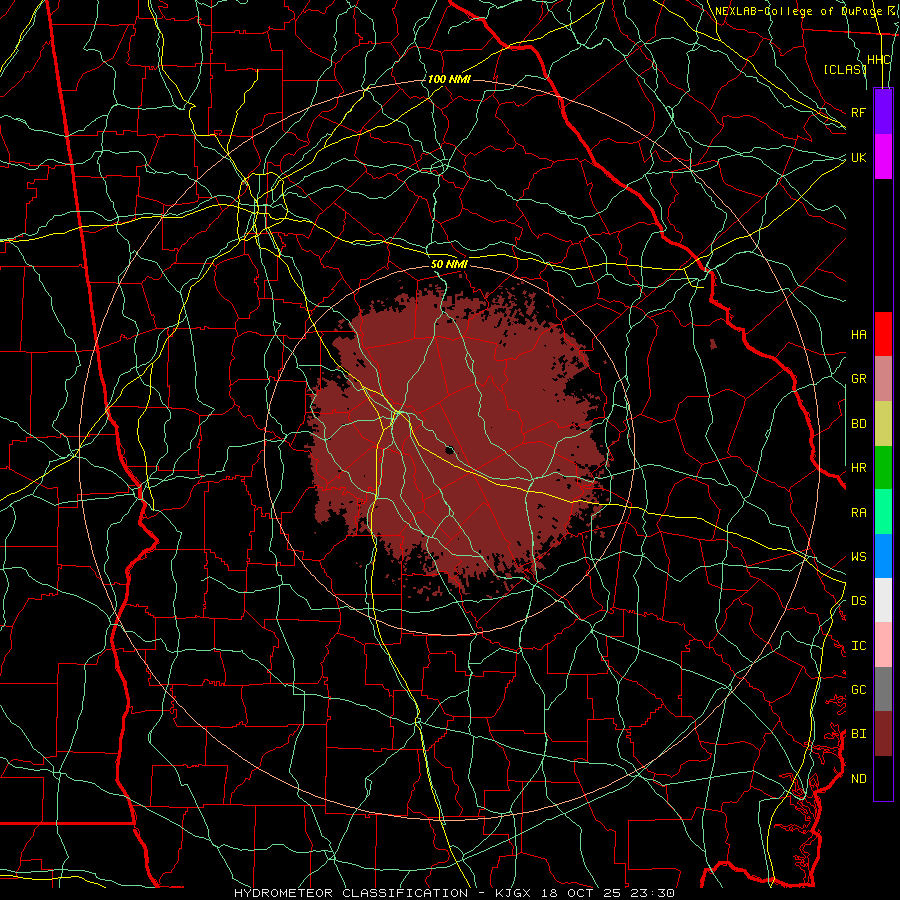Click the small black hole in the biological echo
The height and width of the screenshot is (900, 900).
[449, 449]
